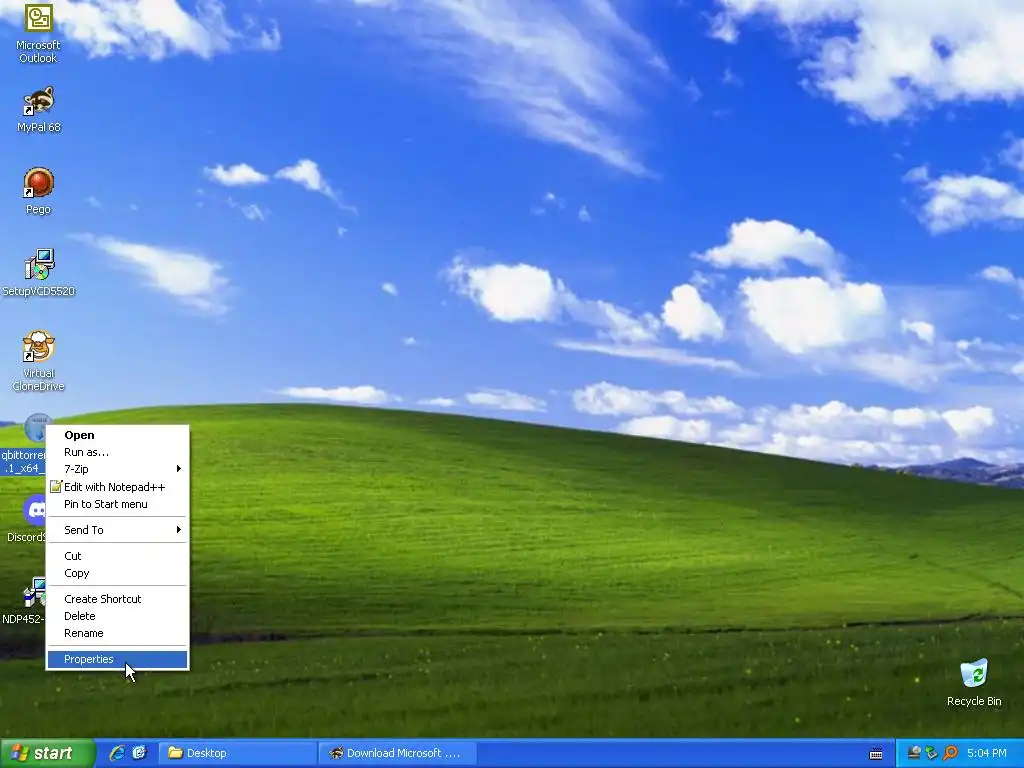Choose Open from the context menu
The width and height of the screenshot is (1024, 768).
point(118,435)
